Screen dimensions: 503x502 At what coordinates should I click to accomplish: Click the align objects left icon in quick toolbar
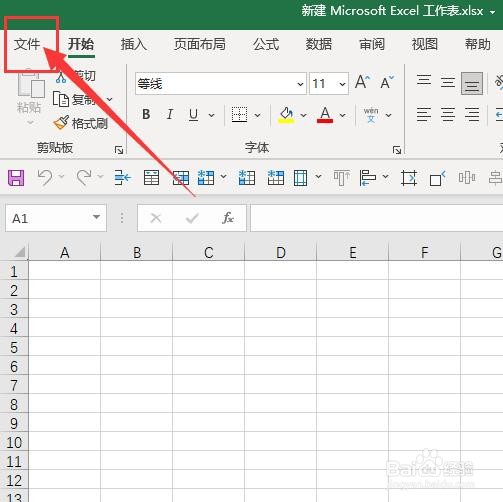coord(368,177)
